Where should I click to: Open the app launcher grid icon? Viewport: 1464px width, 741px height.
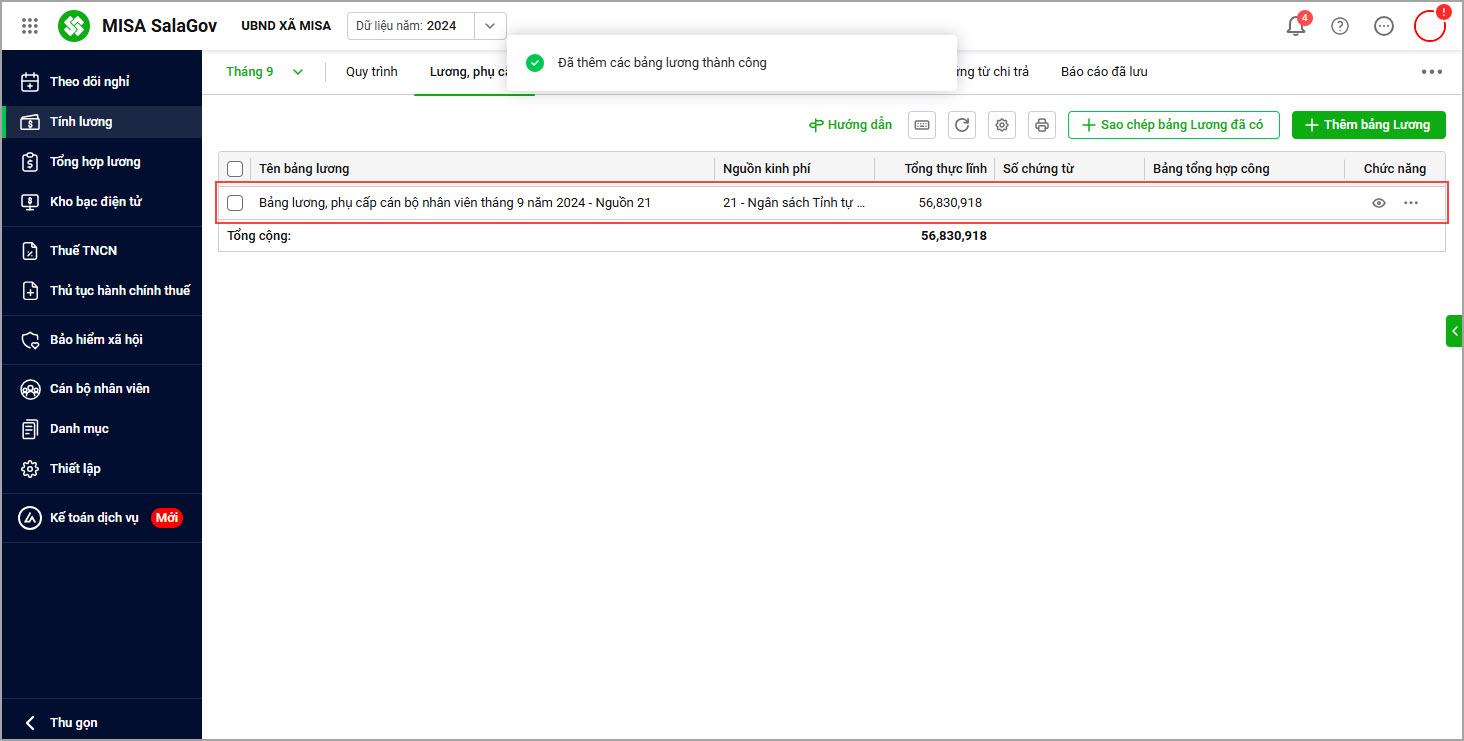point(30,26)
